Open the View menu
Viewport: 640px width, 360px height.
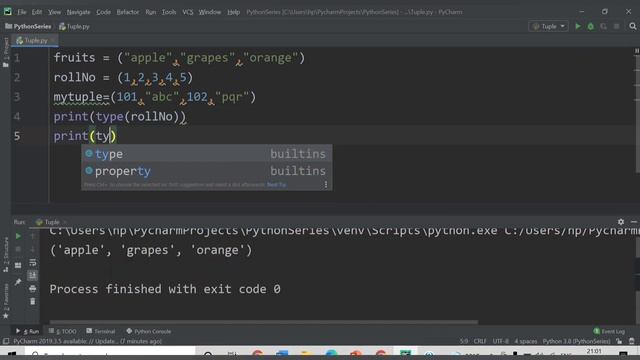point(54,12)
